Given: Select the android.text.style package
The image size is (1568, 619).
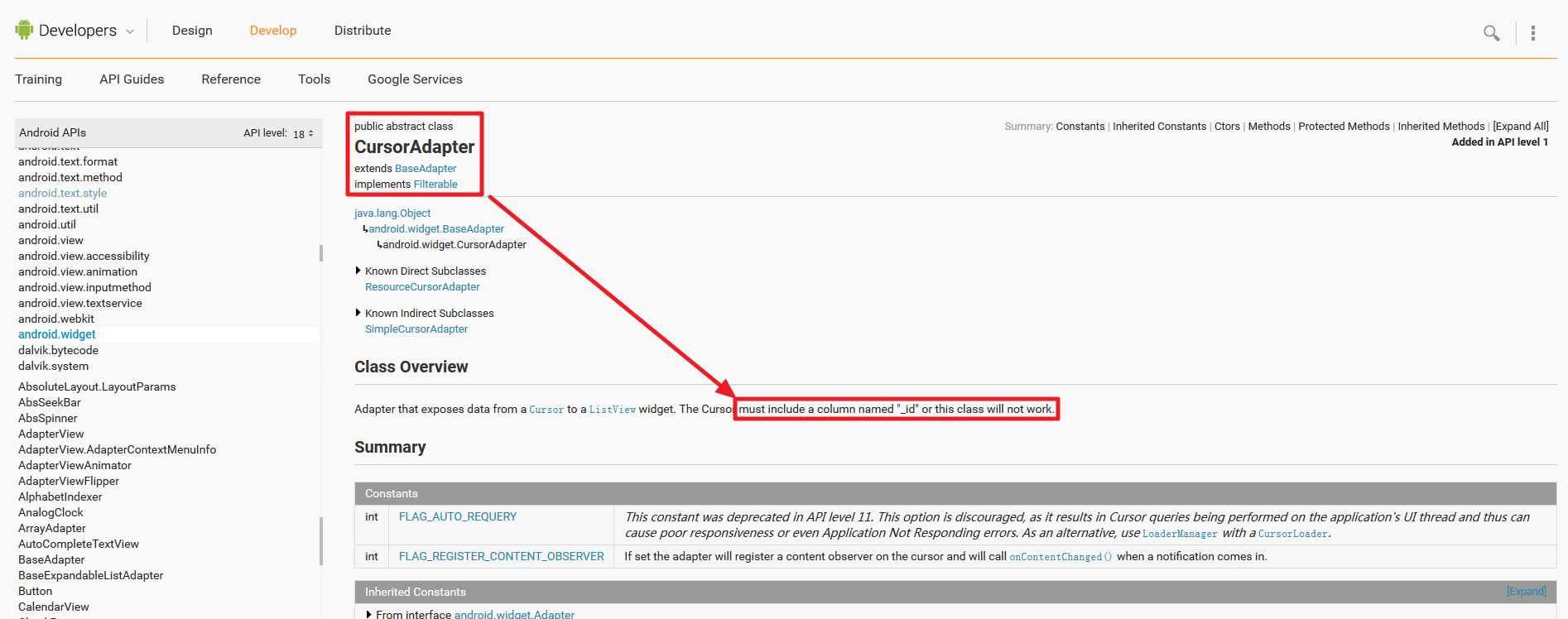Looking at the screenshot, I should pyautogui.click(x=63, y=193).
